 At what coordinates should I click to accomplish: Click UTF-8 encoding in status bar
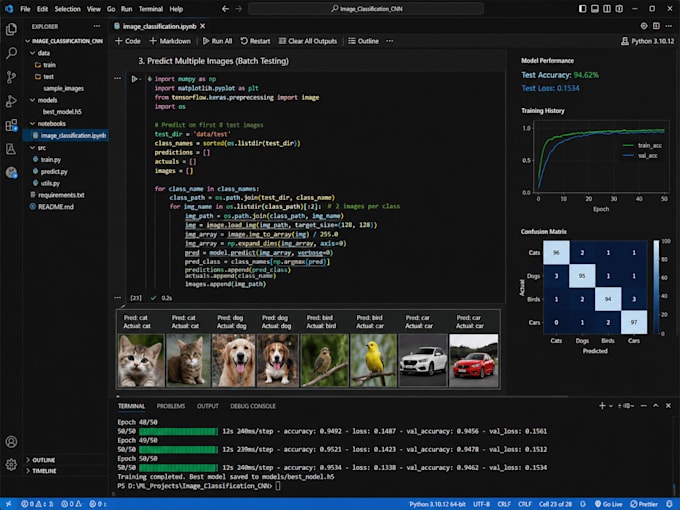coord(481,504)
